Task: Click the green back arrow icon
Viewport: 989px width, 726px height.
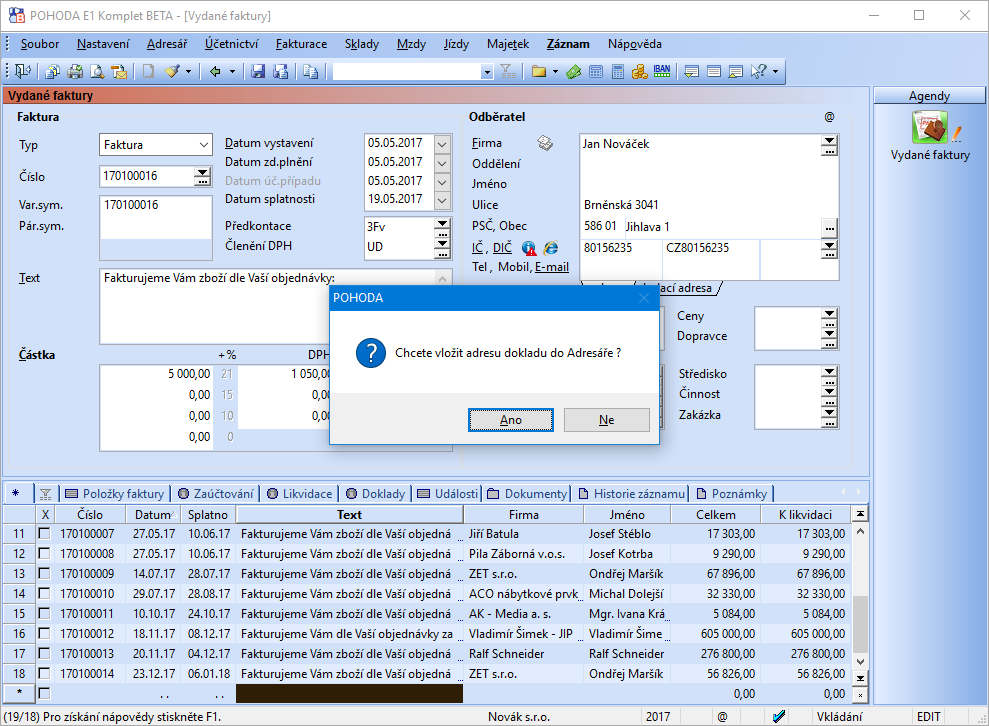Action: 215,71
